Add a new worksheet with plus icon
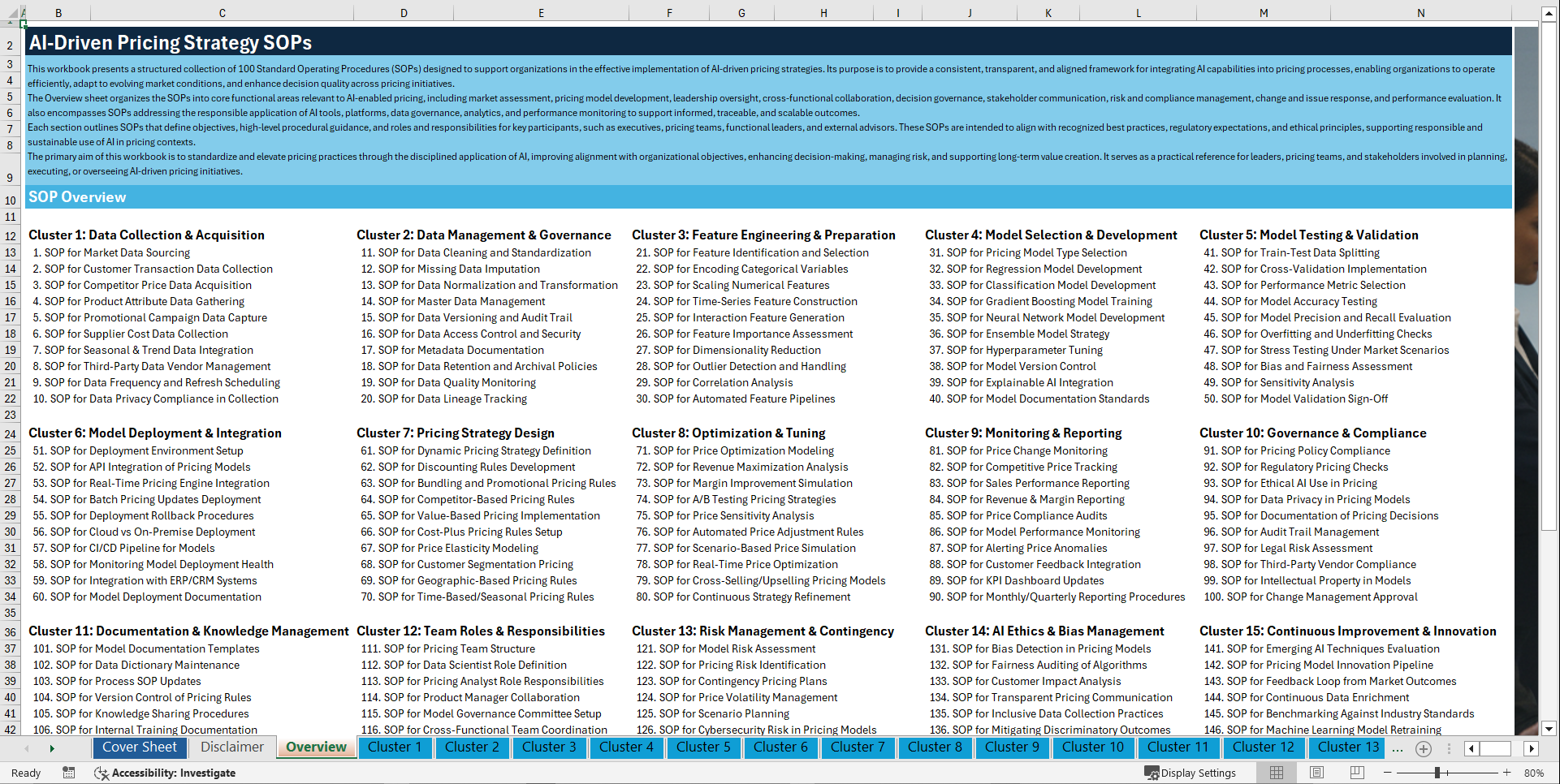 tap(1423, 748)
